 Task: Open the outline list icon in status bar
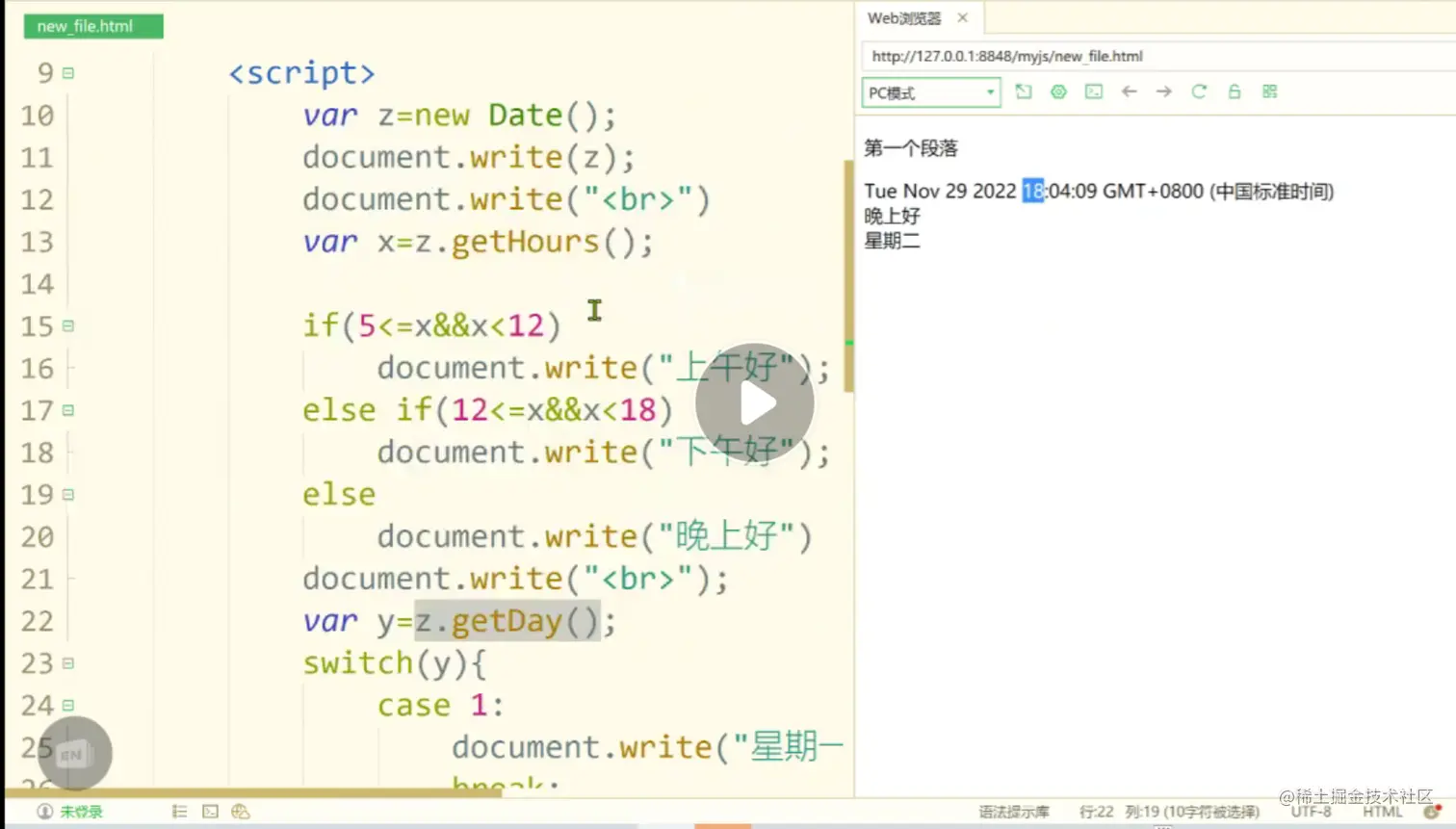point(179,812)
